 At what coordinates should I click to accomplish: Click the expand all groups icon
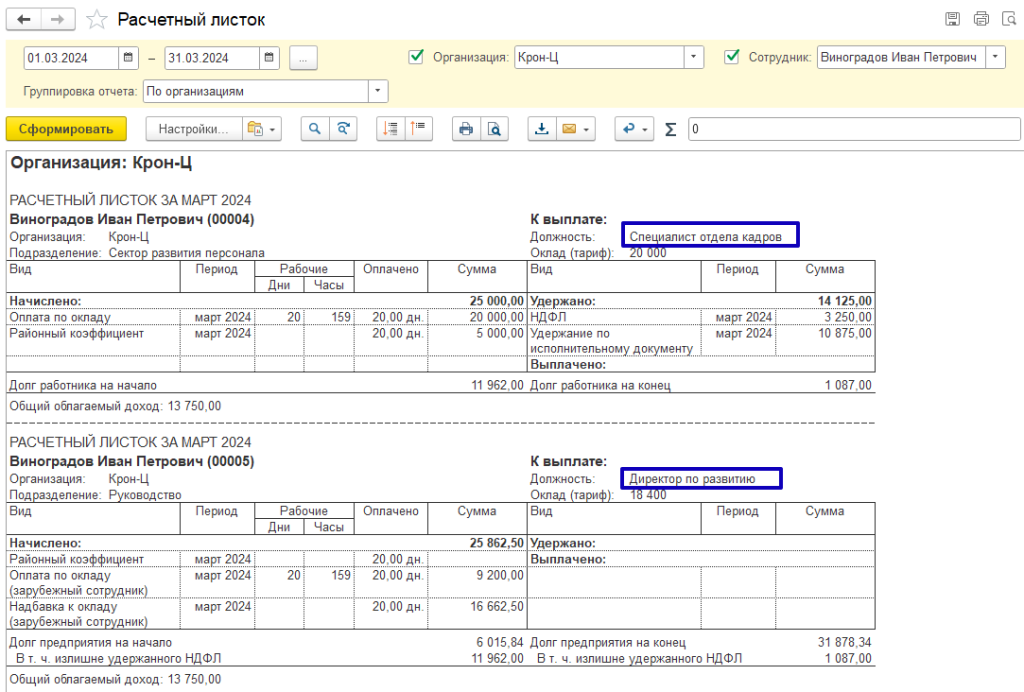[391, 129]
